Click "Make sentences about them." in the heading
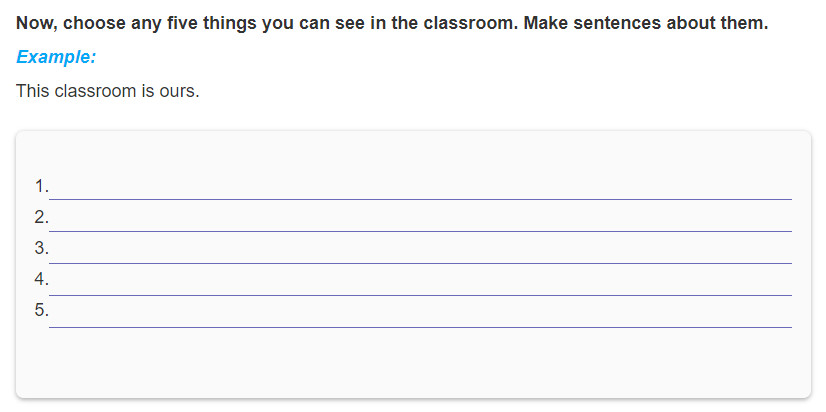Screen dimensions: 826x412 tap(646, 24)
